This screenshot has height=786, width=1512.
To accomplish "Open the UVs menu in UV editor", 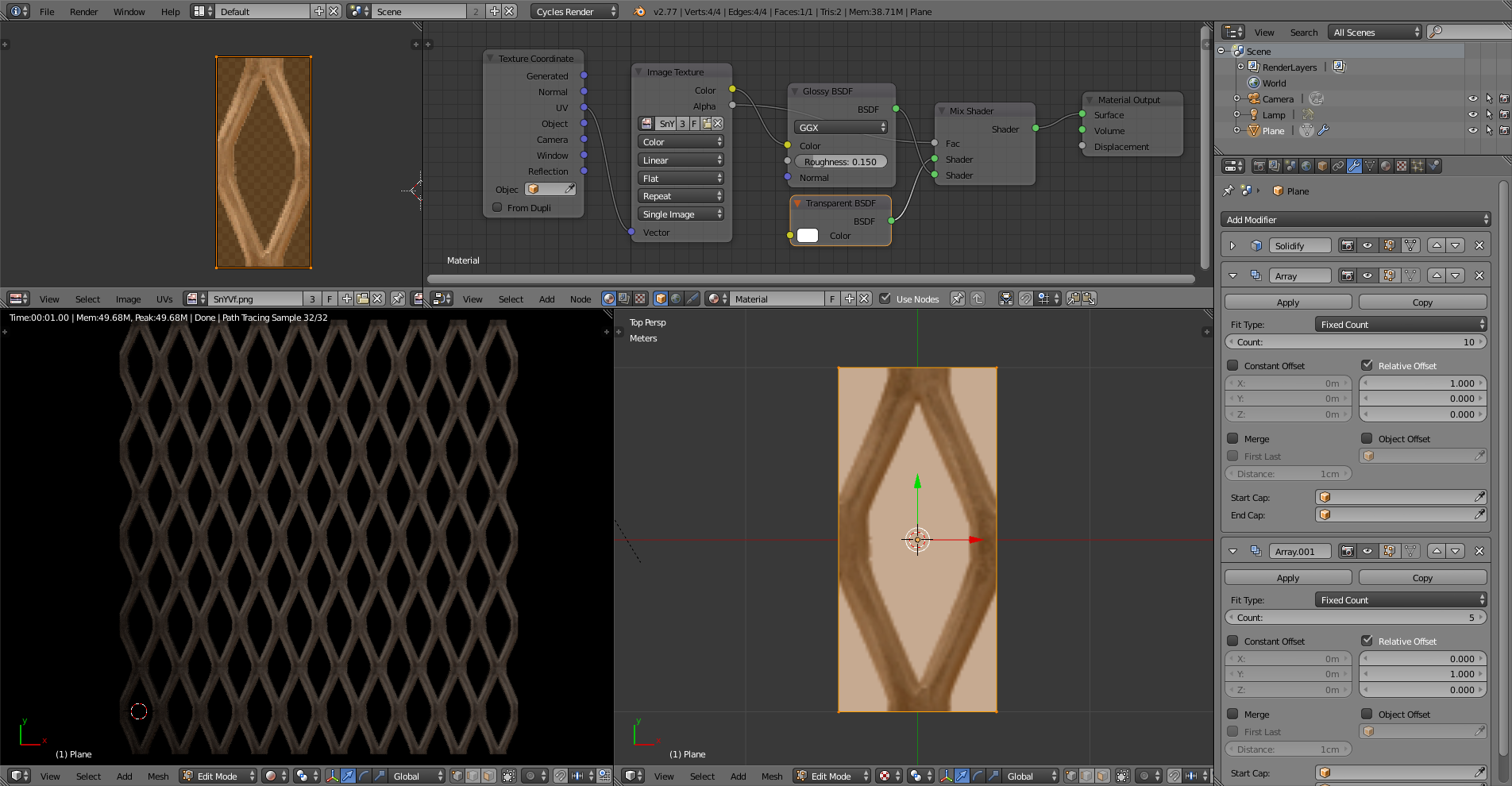I will [164, 299].
